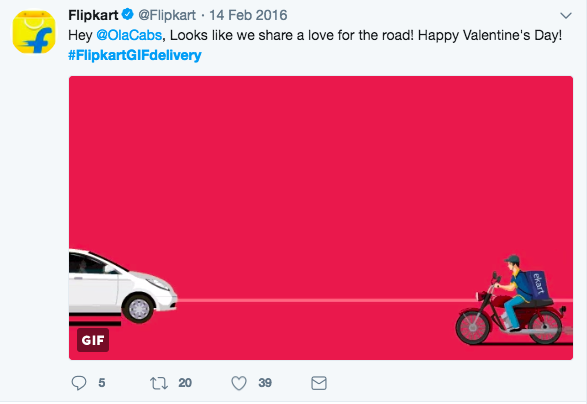Click the retweet count 20
This screenshot has width=587, height=404.
[x=185, y=383]
